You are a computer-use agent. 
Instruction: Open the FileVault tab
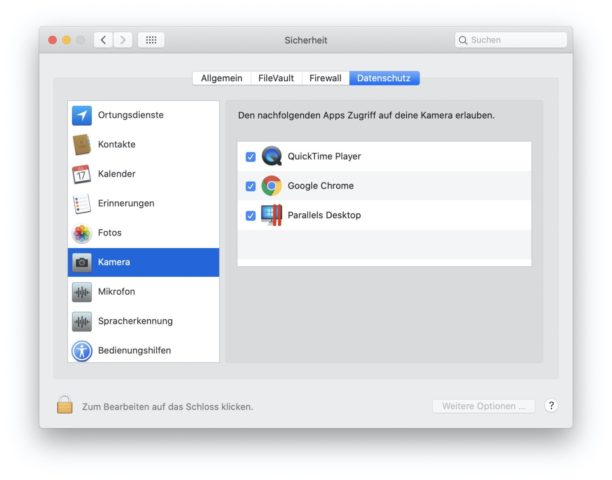pyautogui.click(x=276, y=78)
